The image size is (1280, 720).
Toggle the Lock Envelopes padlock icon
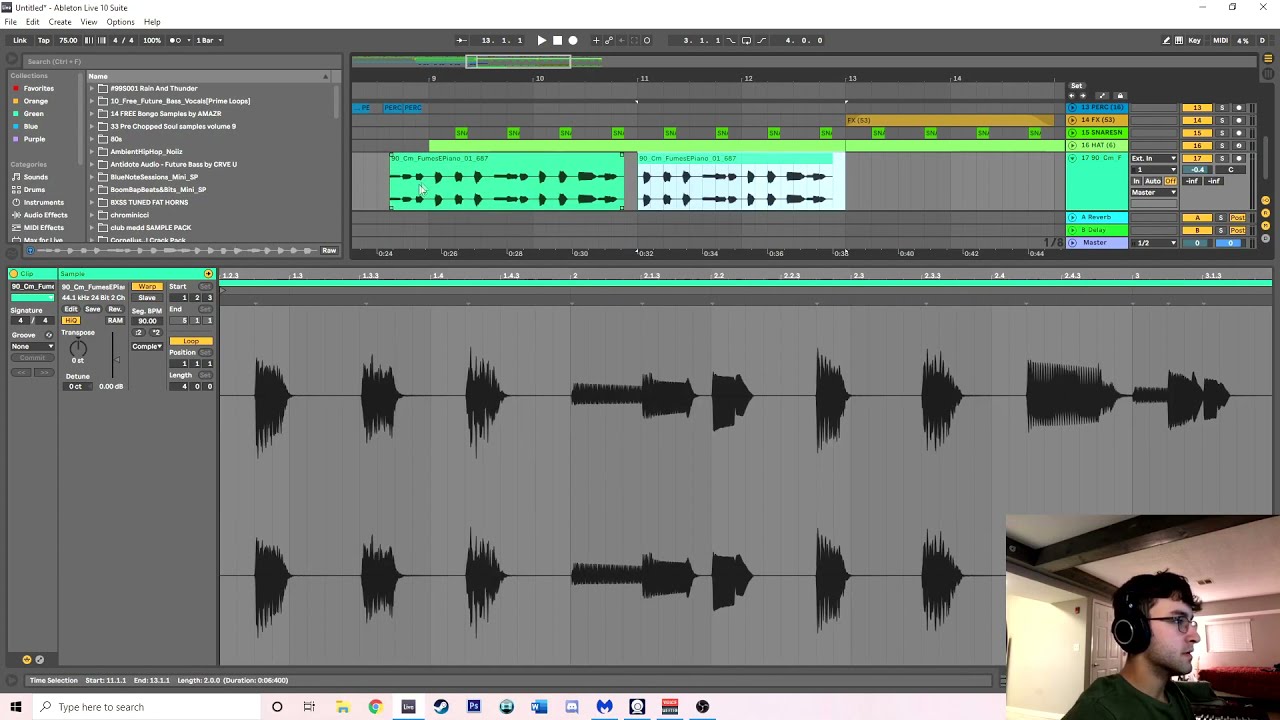[1120, 96]
